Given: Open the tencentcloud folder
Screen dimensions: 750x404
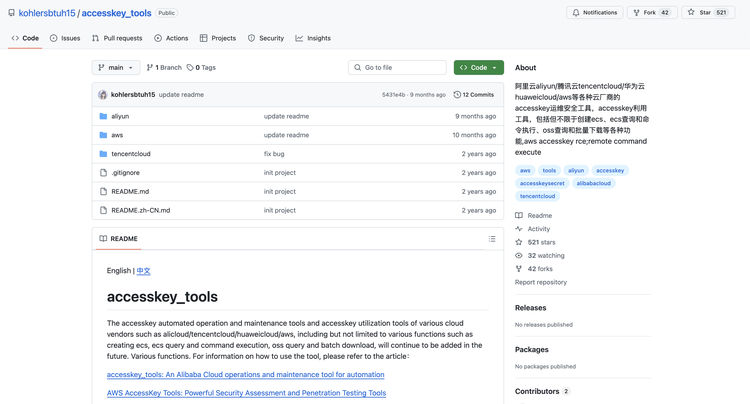Looking at the screenshot, I should tap(131, 154).
